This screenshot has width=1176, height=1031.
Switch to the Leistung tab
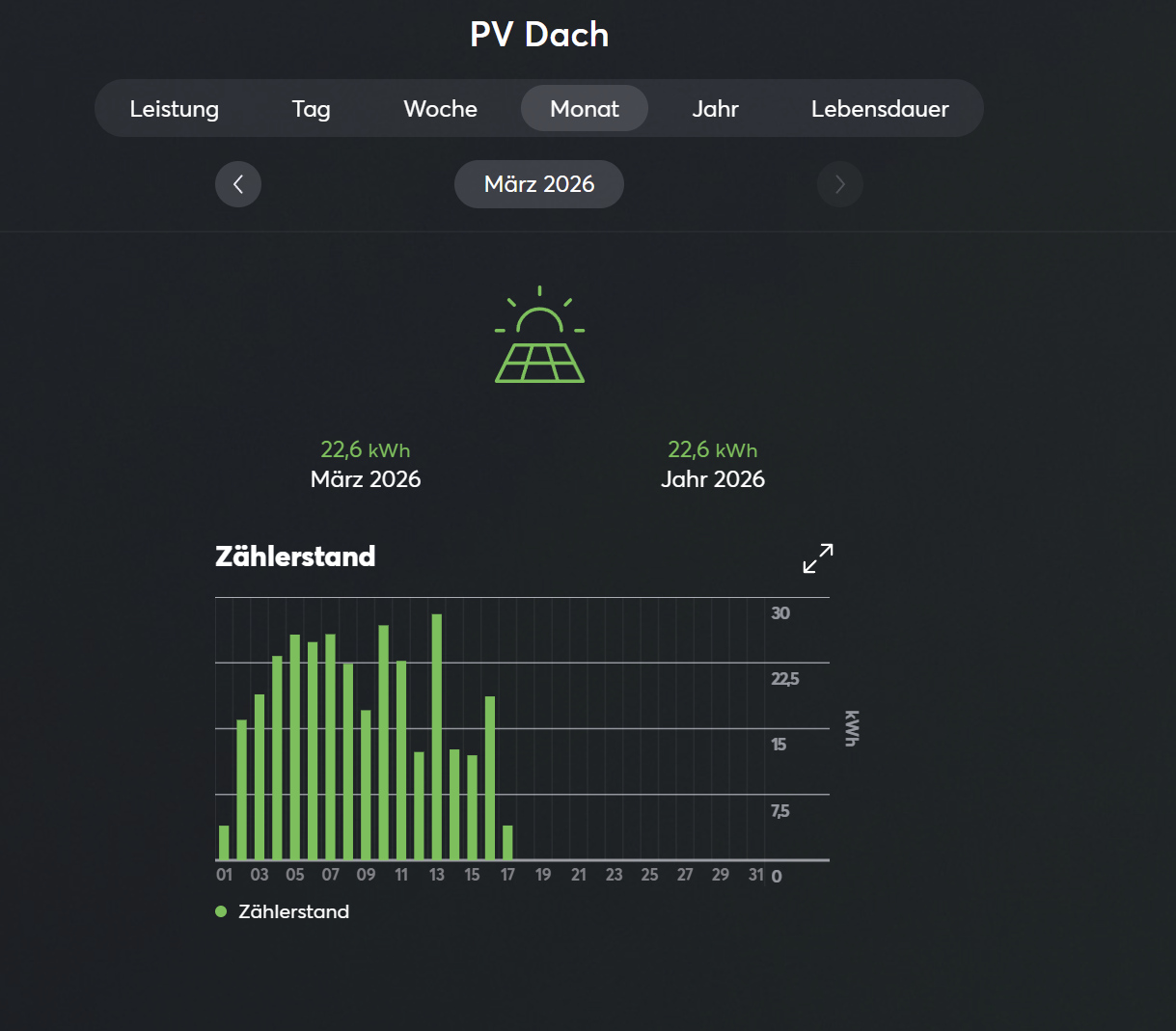175,109
